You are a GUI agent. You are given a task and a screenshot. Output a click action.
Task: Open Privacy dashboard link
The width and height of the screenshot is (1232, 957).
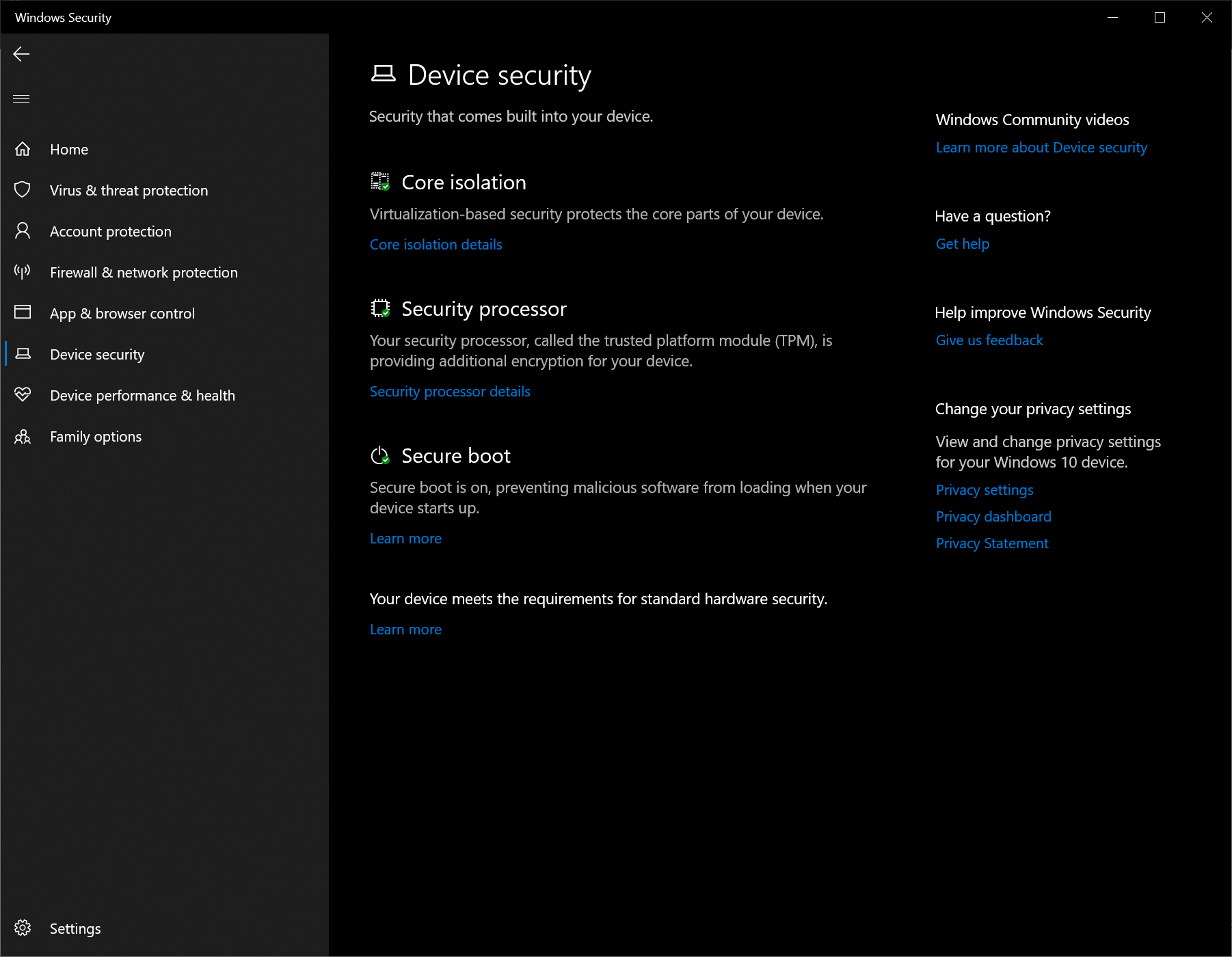[x=993, y=517]
